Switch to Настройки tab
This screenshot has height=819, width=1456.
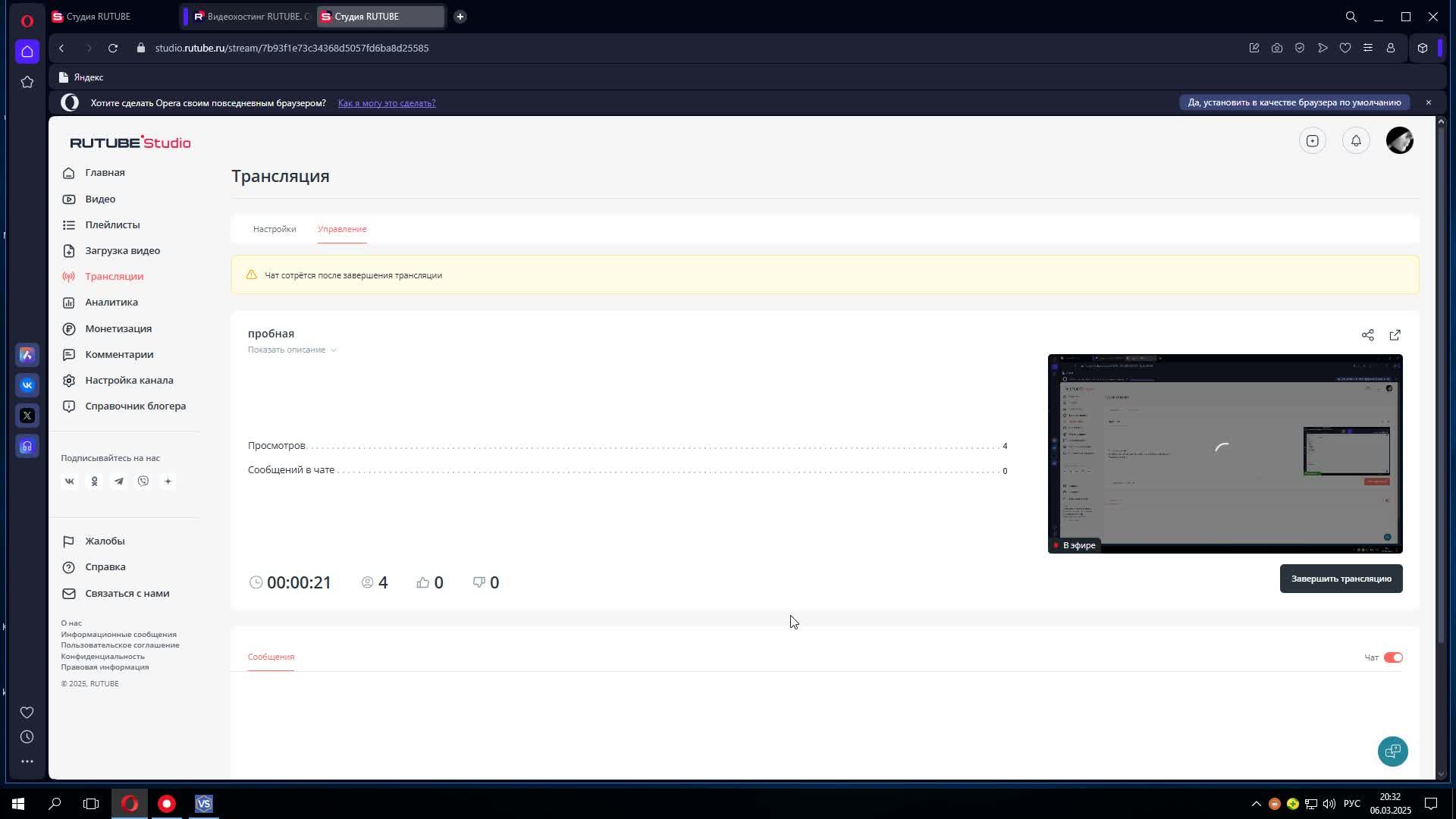point(275,229)
